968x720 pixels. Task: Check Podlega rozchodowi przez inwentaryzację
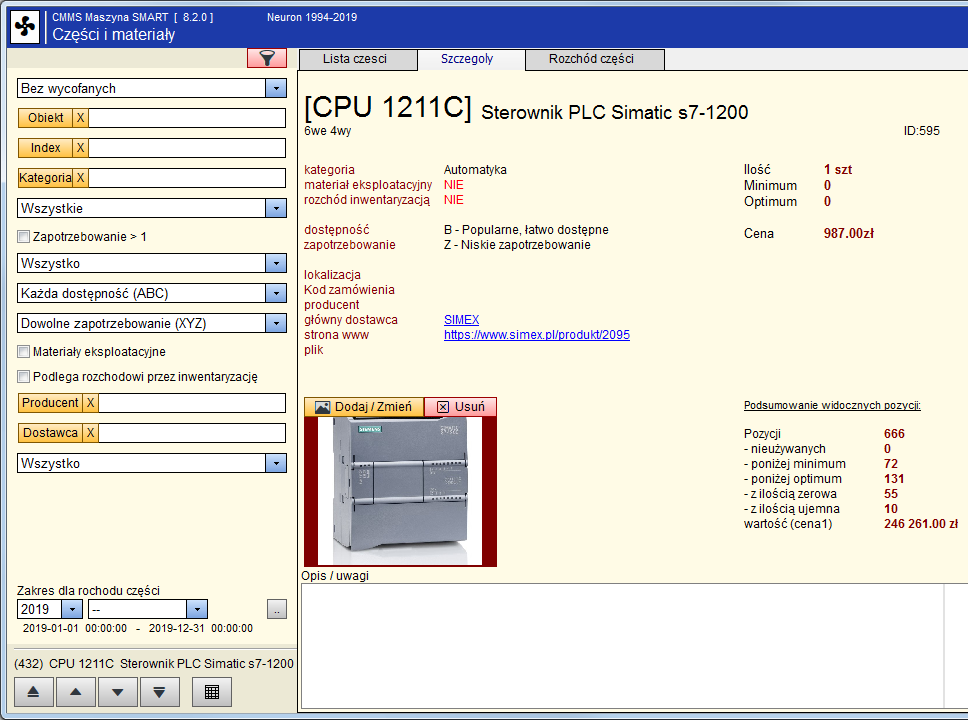[x=23, y=377]
